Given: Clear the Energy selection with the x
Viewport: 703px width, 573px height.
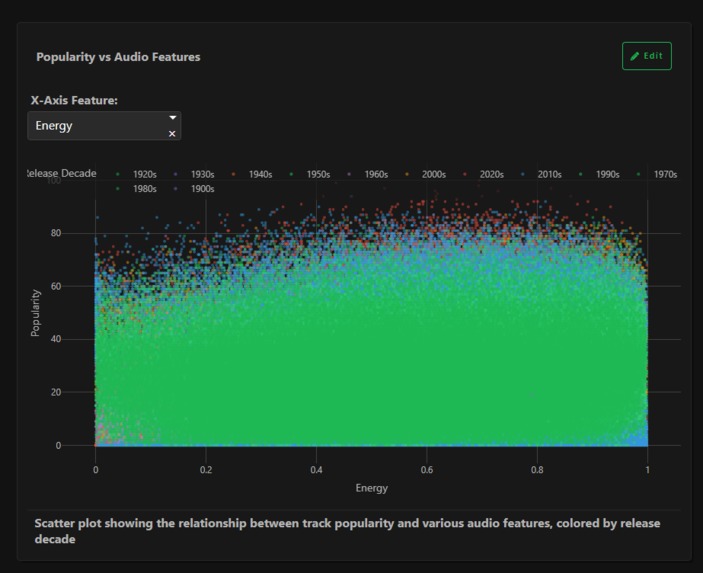Looking at the screenshot, I should pyautogui.click(x=172, y=134).
